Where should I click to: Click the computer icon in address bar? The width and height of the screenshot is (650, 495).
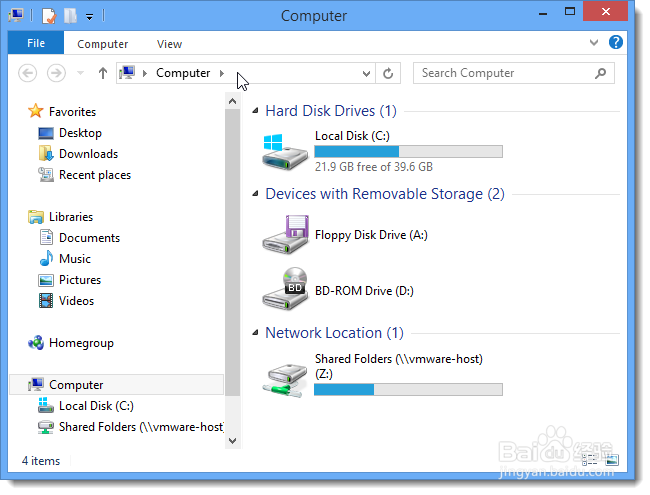point(127,73)
